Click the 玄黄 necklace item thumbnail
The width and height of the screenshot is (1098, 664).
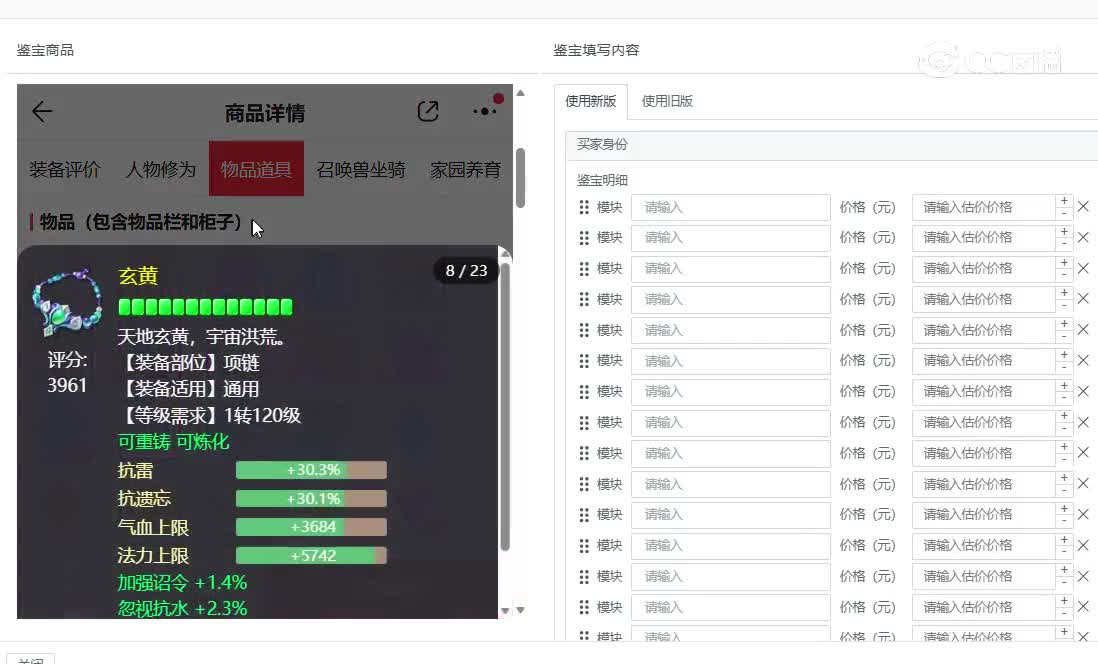pos(66,301)
